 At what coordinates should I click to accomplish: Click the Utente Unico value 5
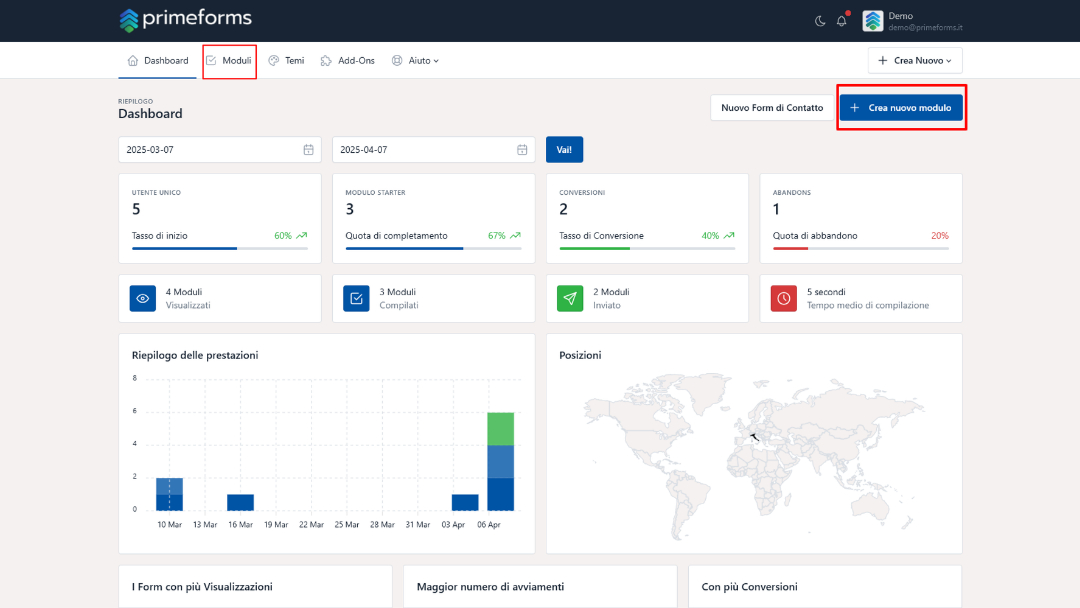coord(136,209)
